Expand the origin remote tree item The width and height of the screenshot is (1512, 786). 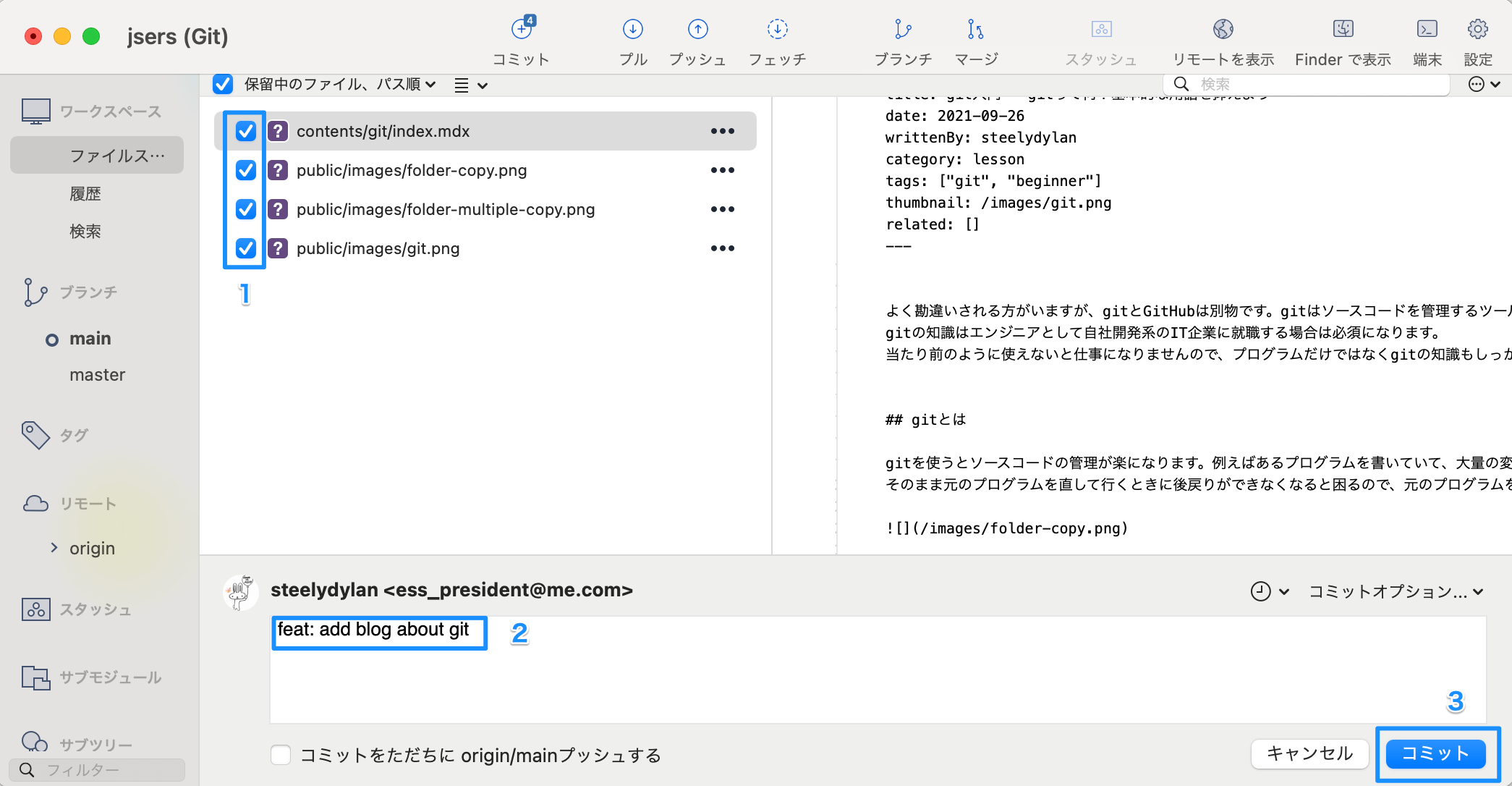(x=54, y=548)
